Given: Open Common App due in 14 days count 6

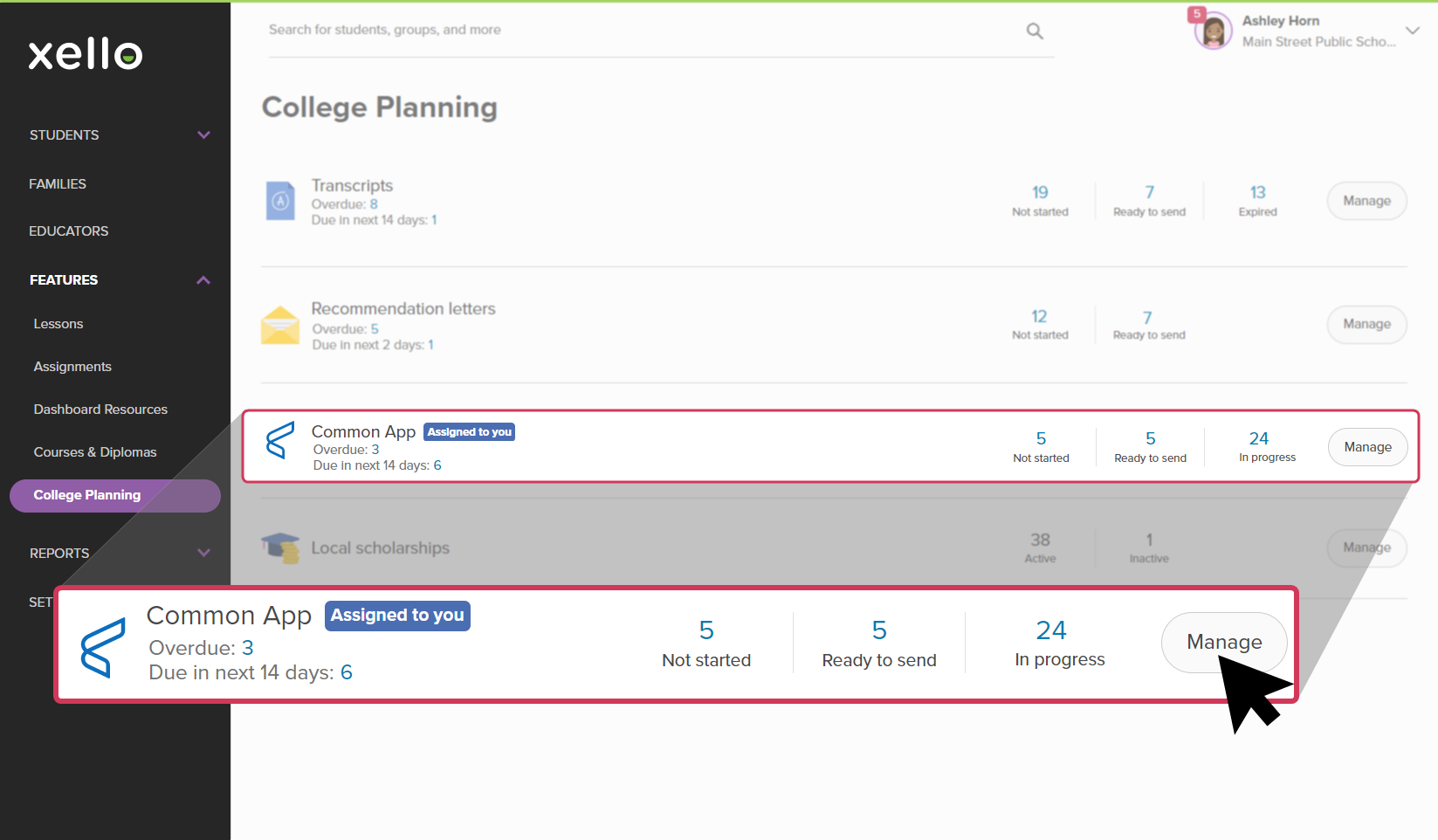Looking at the screenshot, I should click(437, 465).
